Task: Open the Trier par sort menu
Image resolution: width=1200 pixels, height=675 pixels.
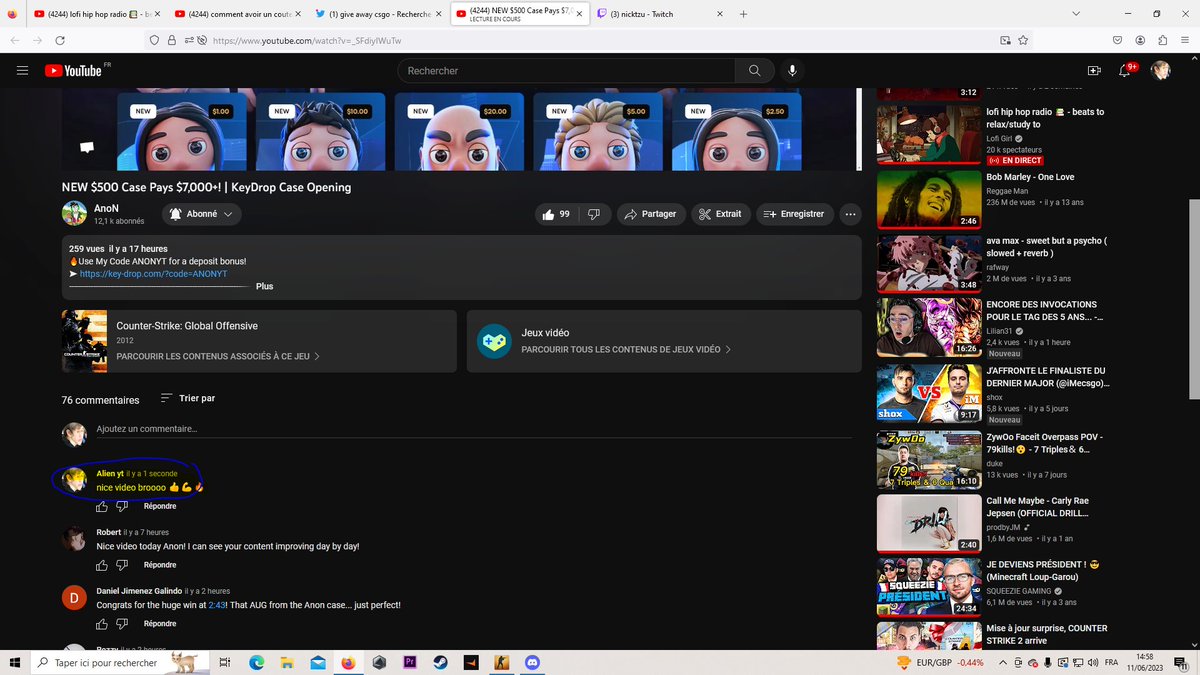Action: [188, 398]
